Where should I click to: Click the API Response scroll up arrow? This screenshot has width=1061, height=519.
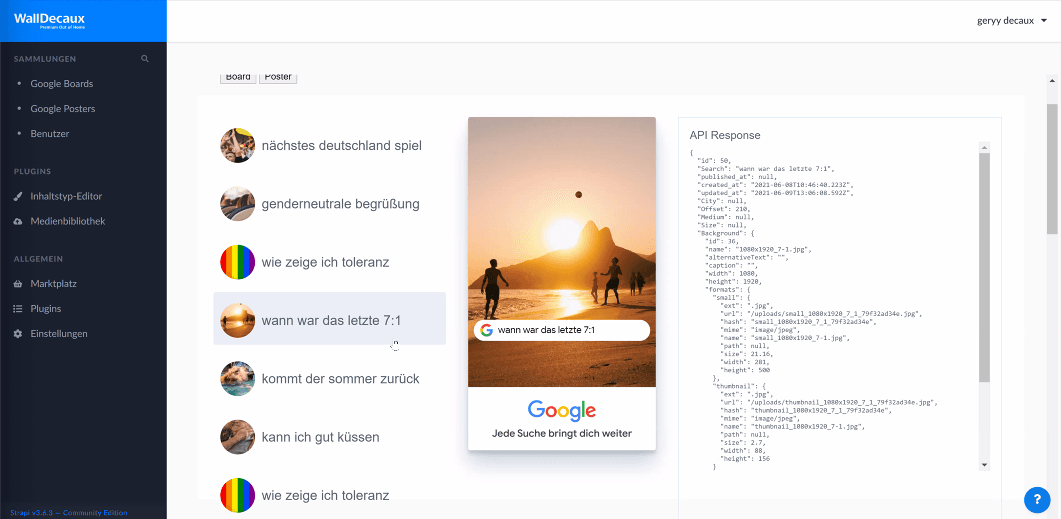985,148
